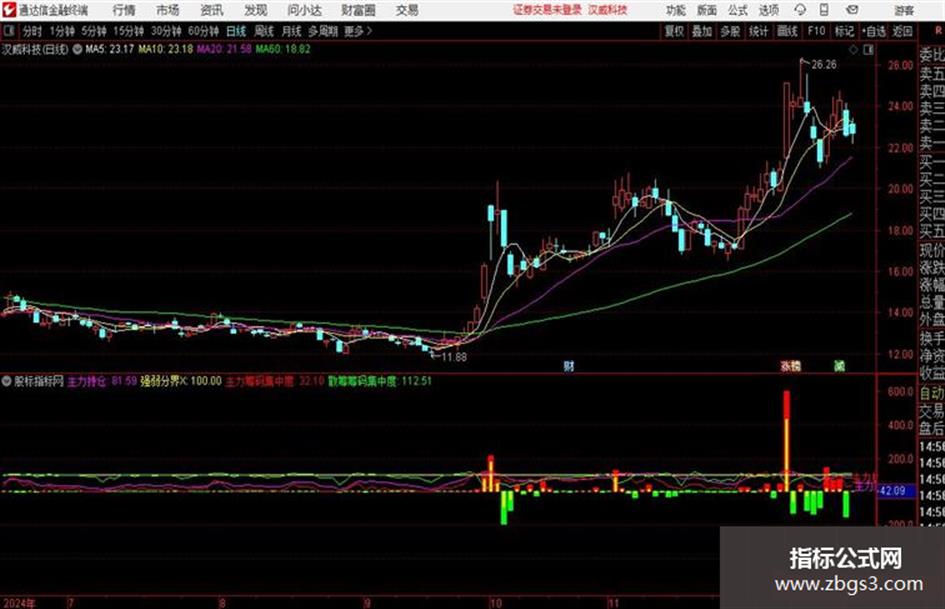Screen dimensions: 945x609
Task: Switch to 15分钟 period tab
Action: [x=129, y=31]
